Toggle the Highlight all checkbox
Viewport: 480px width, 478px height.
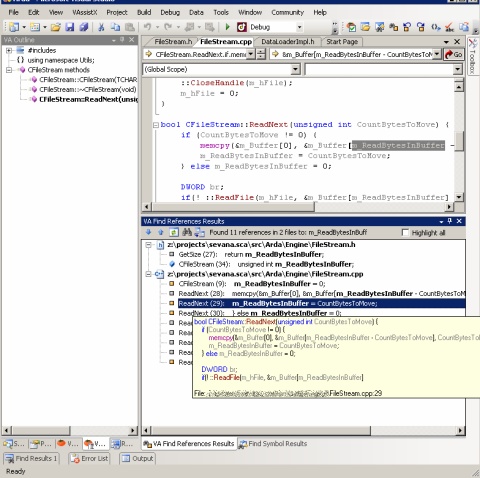pos(405,233)
